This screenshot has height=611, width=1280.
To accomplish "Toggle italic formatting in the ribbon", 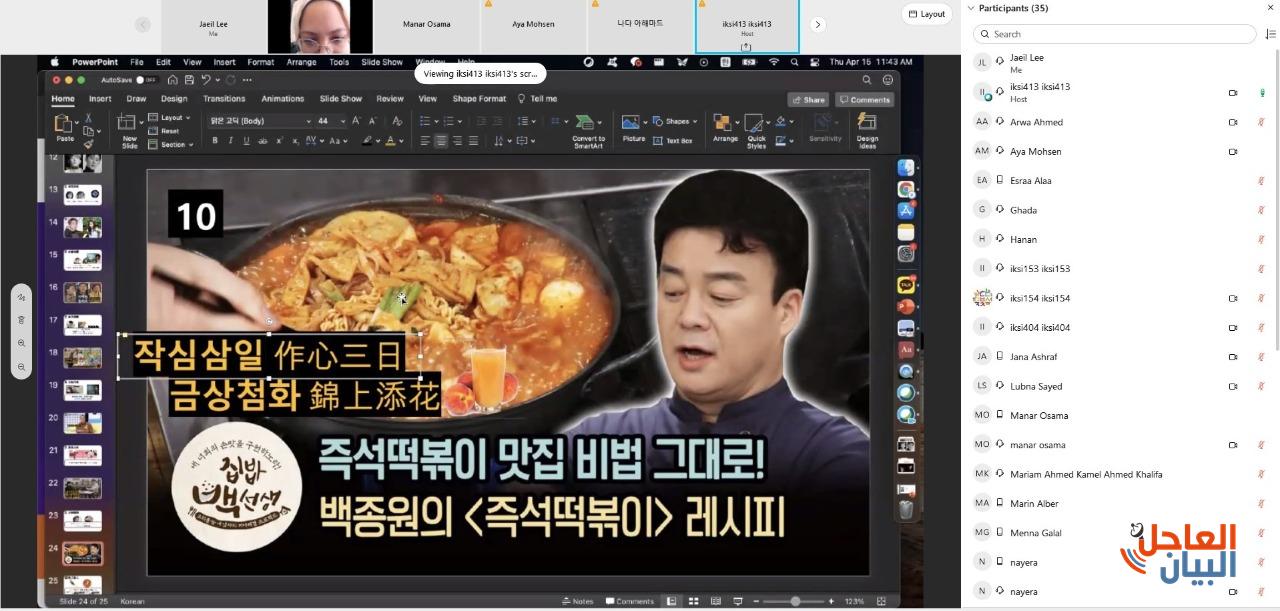I will tap(231, 141).
